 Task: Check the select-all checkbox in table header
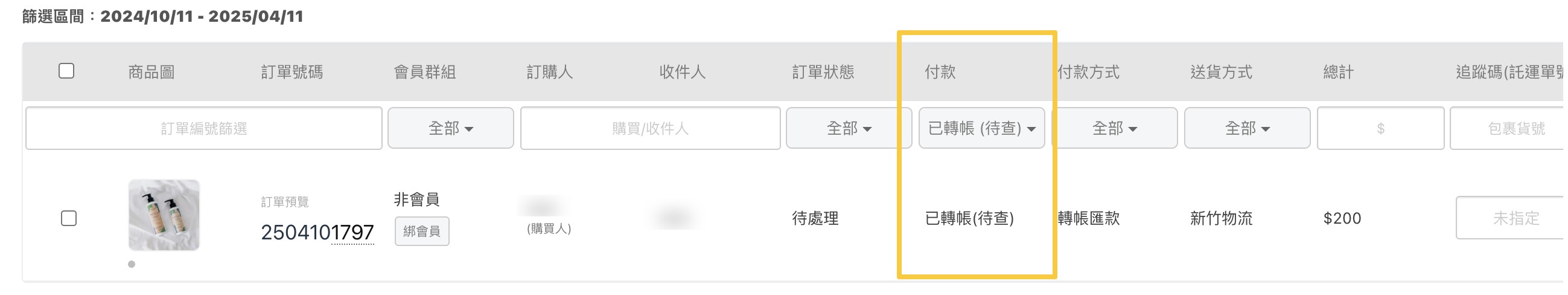pyautogui.click(x=66, y=71)
